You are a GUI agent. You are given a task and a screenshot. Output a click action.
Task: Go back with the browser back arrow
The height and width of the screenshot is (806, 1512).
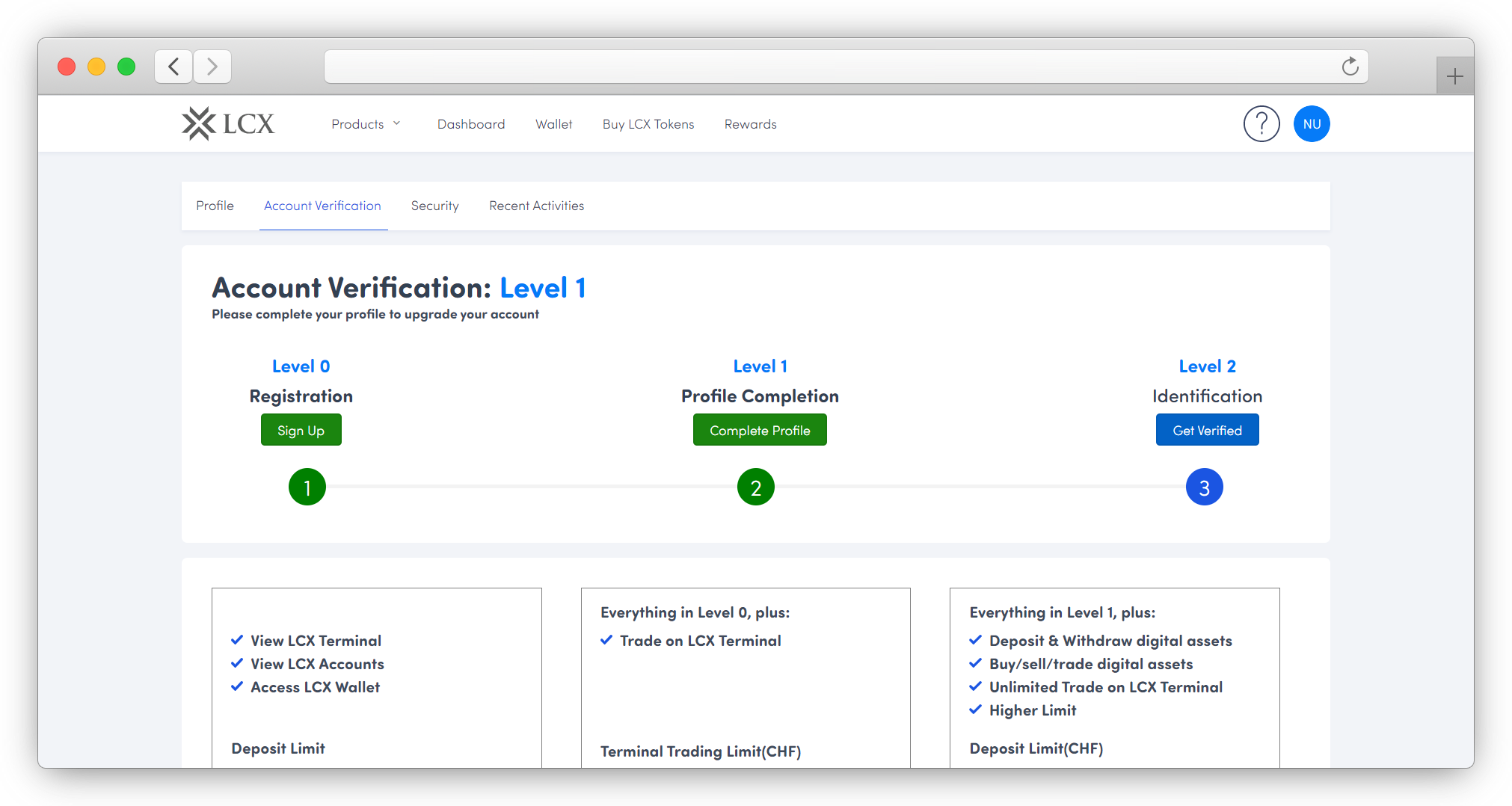tap(173, 67)
